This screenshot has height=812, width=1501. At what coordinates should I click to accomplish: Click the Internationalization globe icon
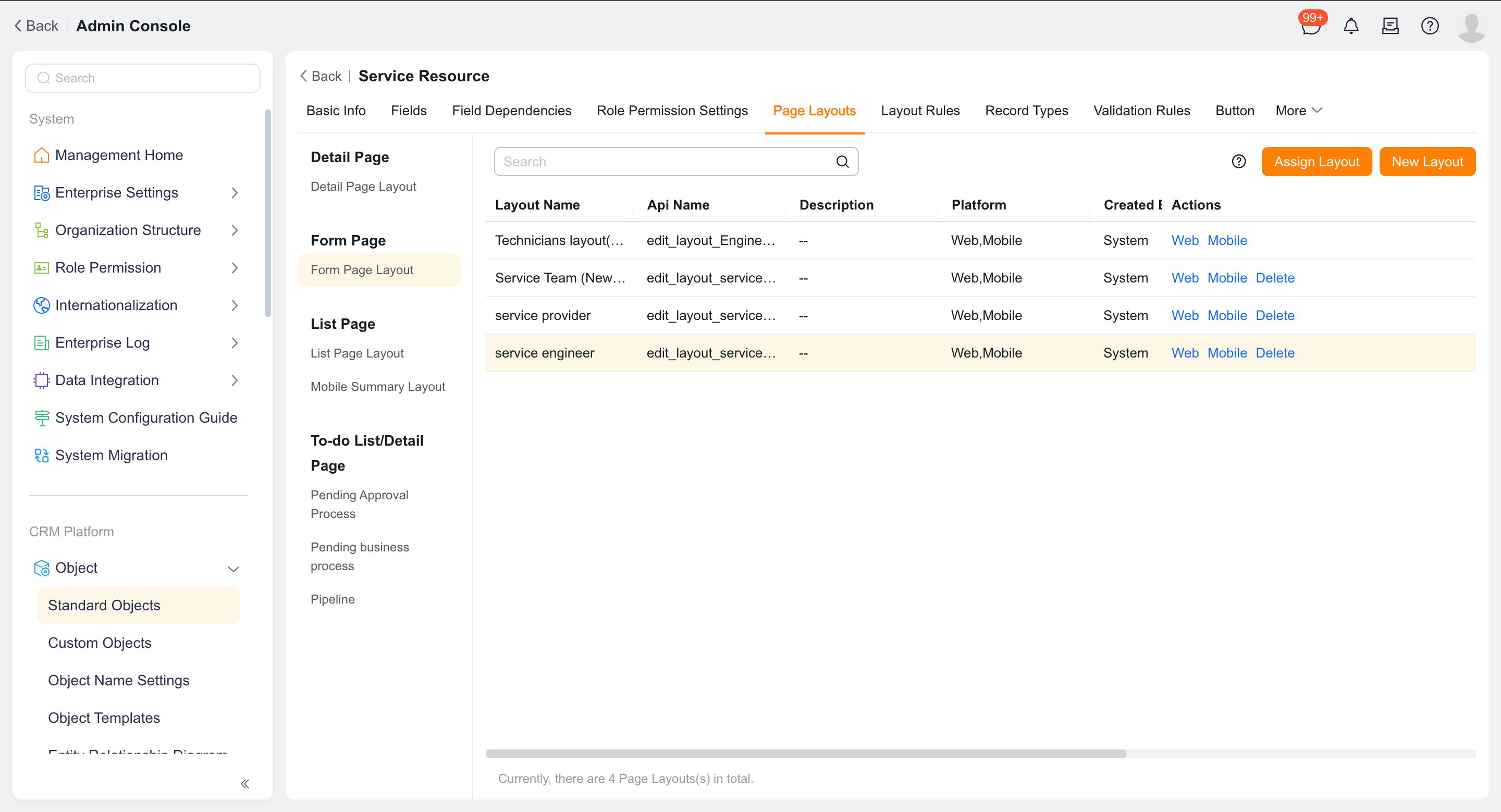click(41, 305)
